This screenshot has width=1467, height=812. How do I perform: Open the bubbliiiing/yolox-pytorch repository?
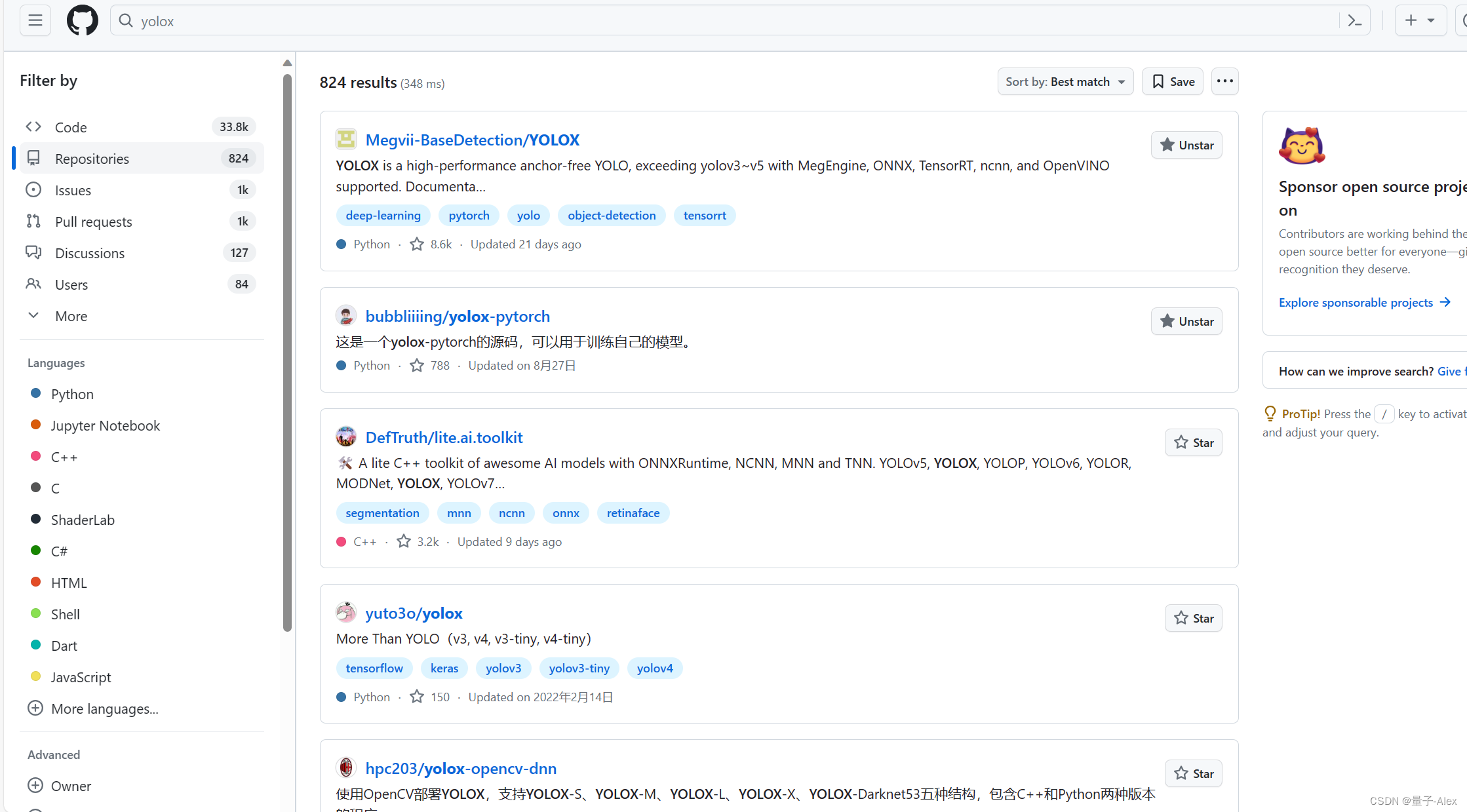458,316
